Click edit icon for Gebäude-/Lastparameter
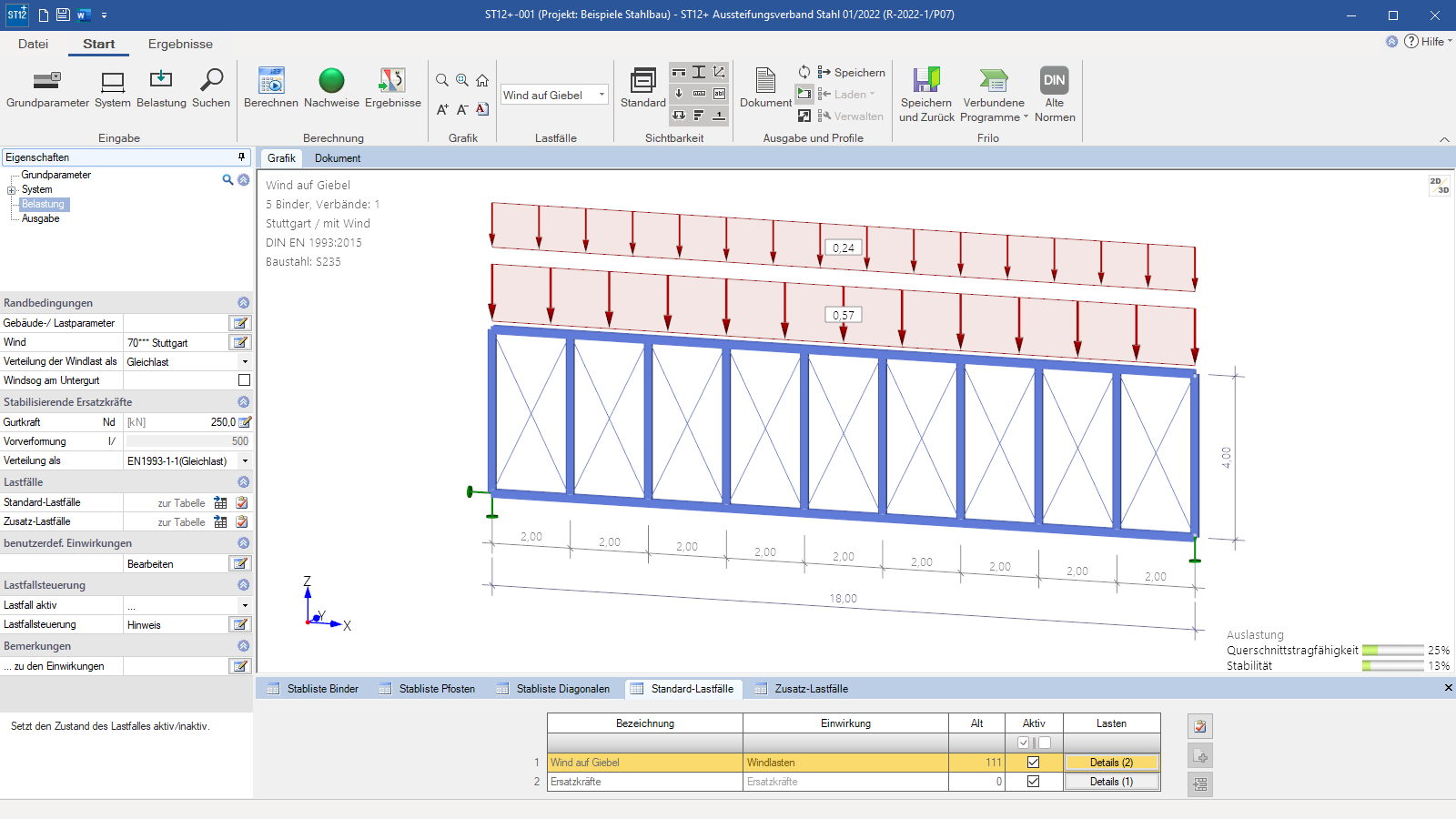The image size is (1456, 819). 240,323
